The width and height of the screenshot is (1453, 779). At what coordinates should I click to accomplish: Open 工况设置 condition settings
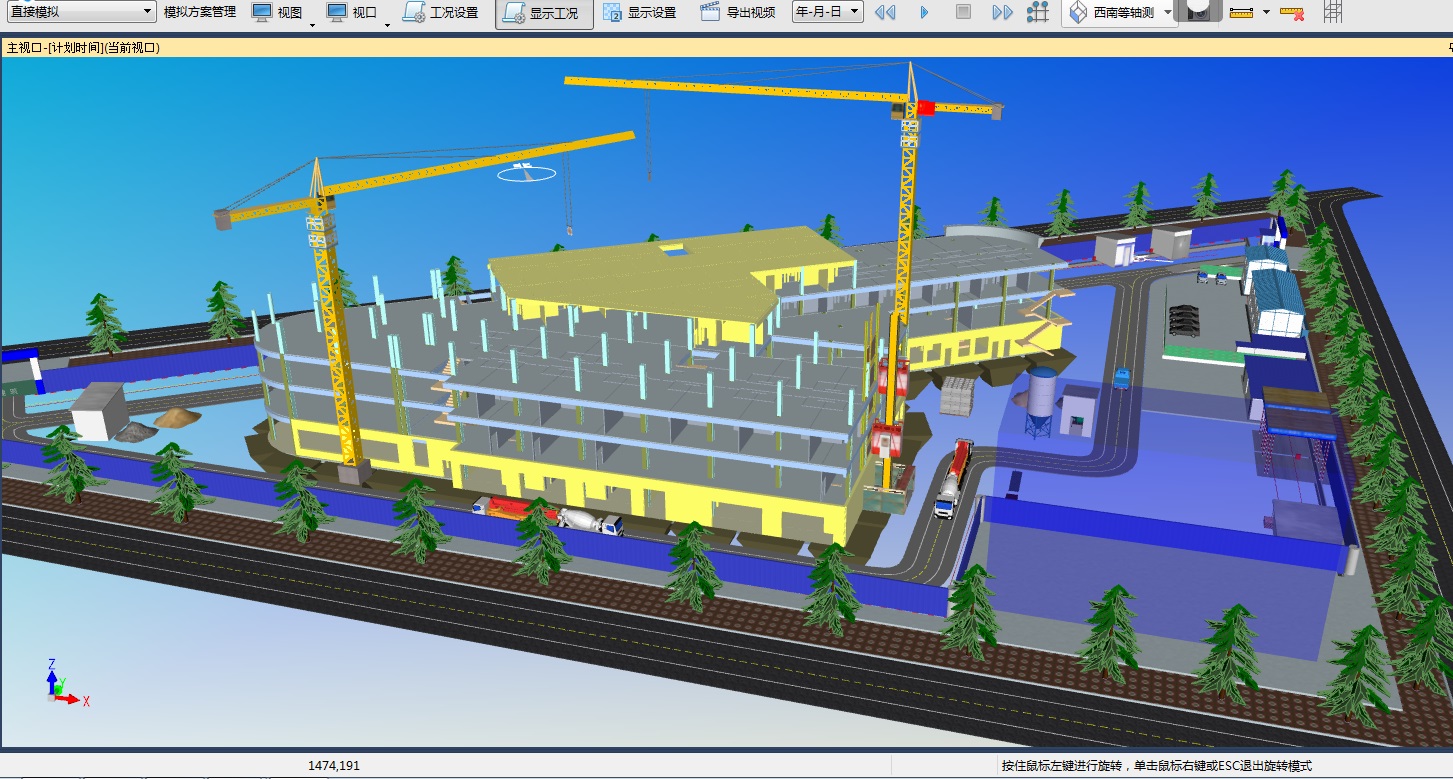(441, 13)
